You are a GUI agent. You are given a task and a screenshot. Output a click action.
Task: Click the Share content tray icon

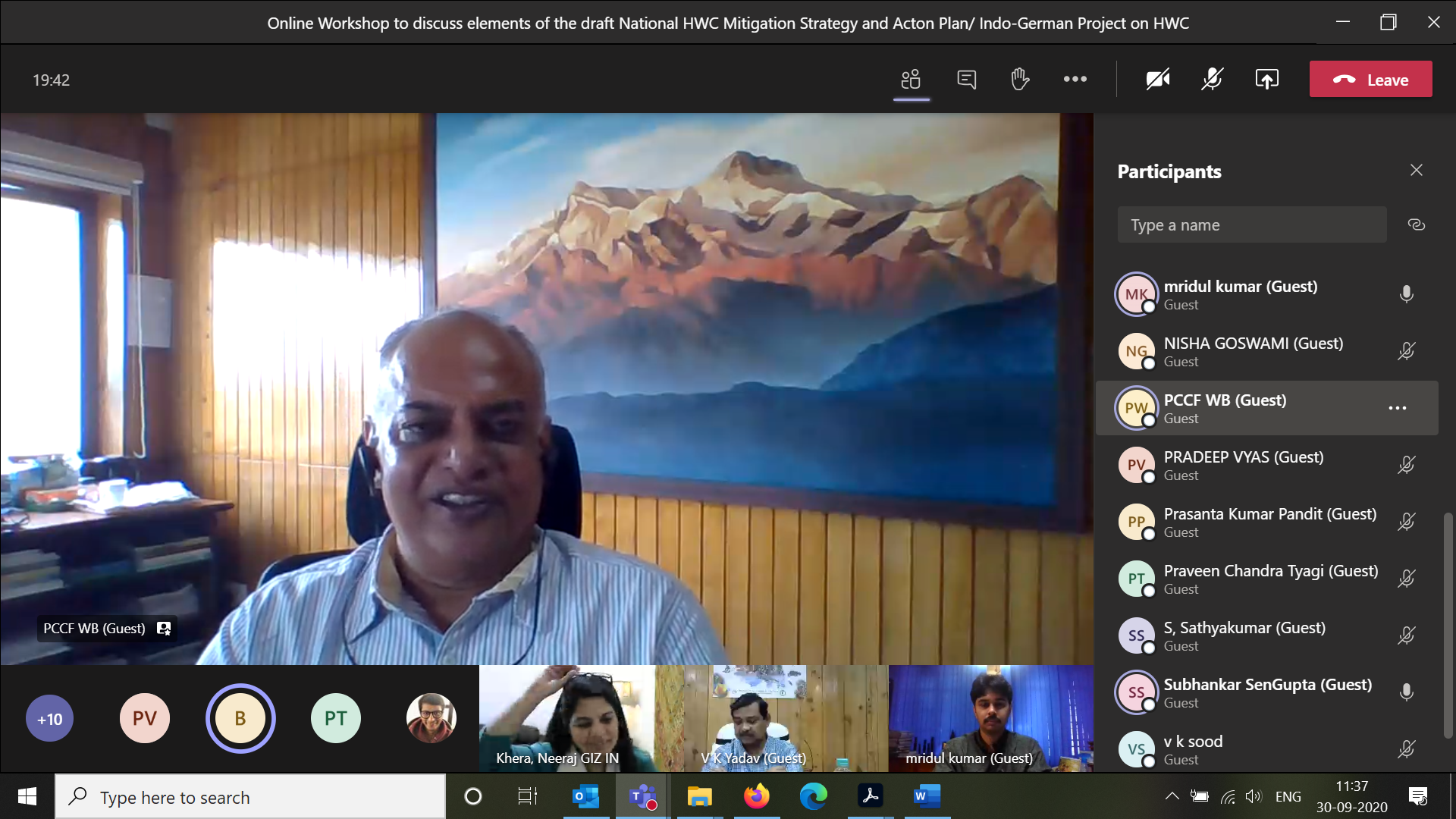1266,80
